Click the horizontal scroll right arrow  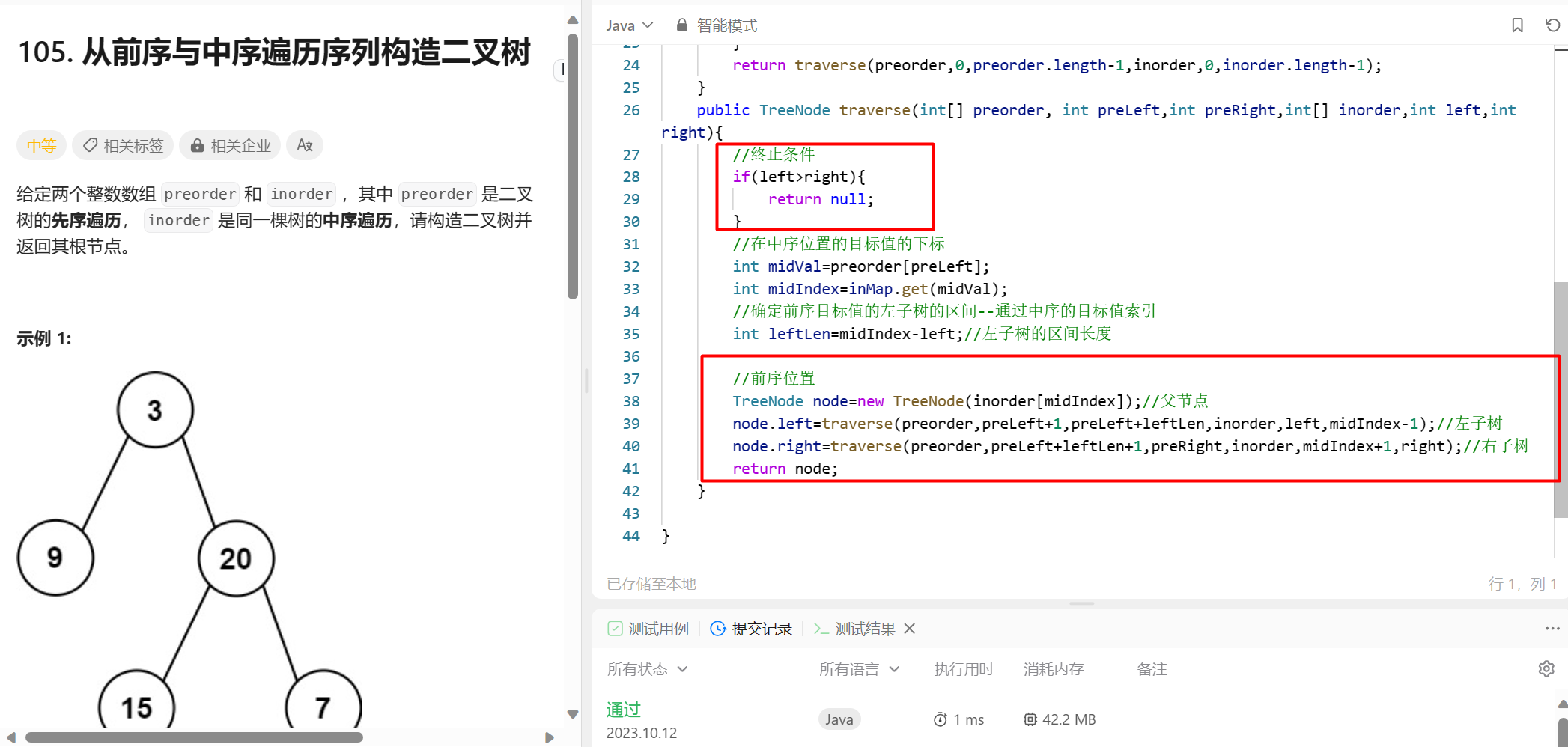(x=550, y=737)
